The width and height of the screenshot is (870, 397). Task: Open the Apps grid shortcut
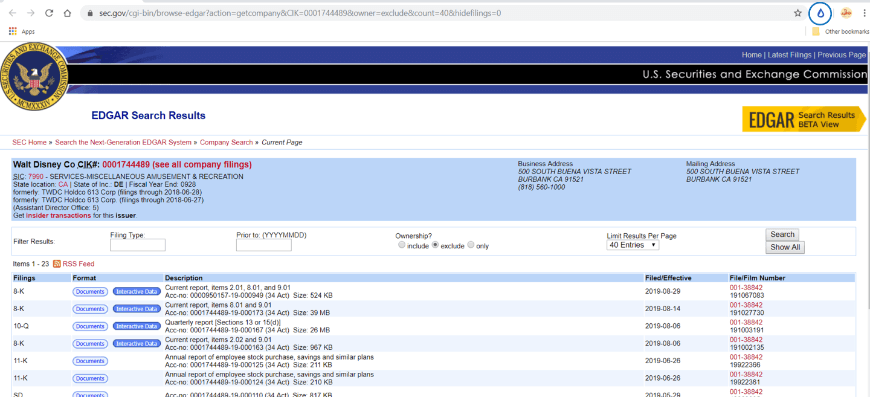coord(22,32)
